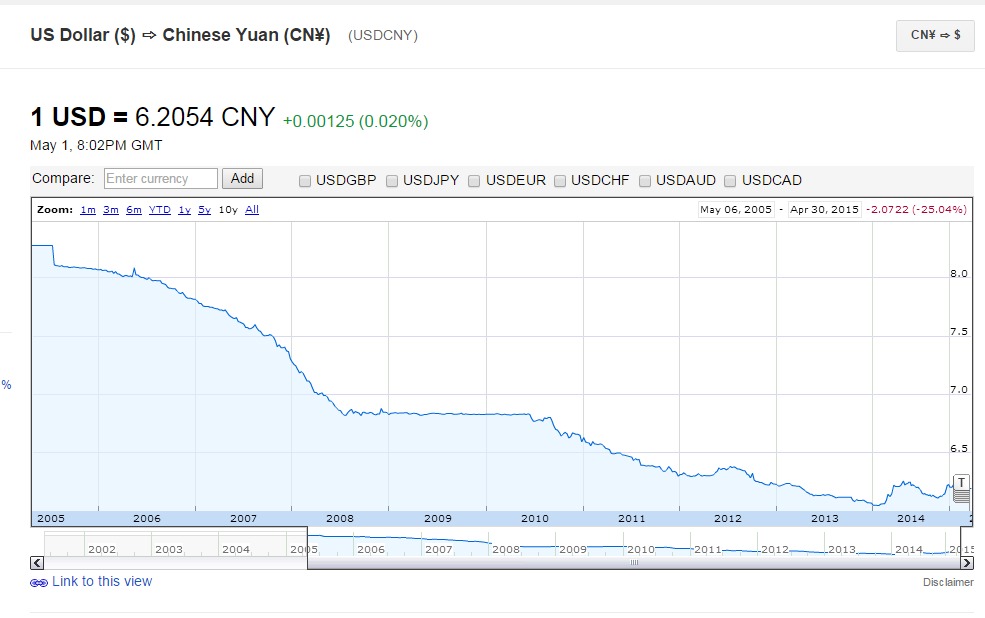
Task: Click the T flag marker on the chart
Action: pos(961,482)
